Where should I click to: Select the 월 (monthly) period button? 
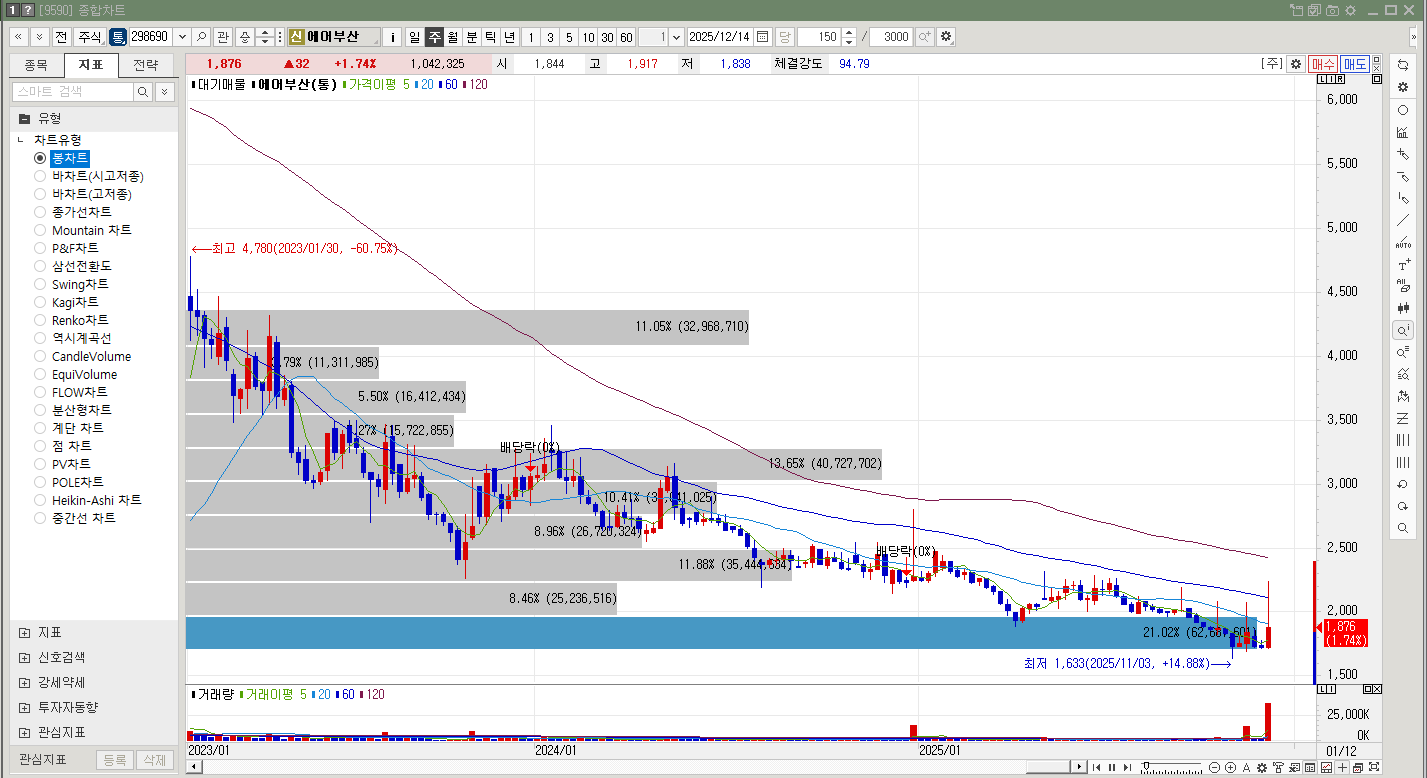click(452, 37)
